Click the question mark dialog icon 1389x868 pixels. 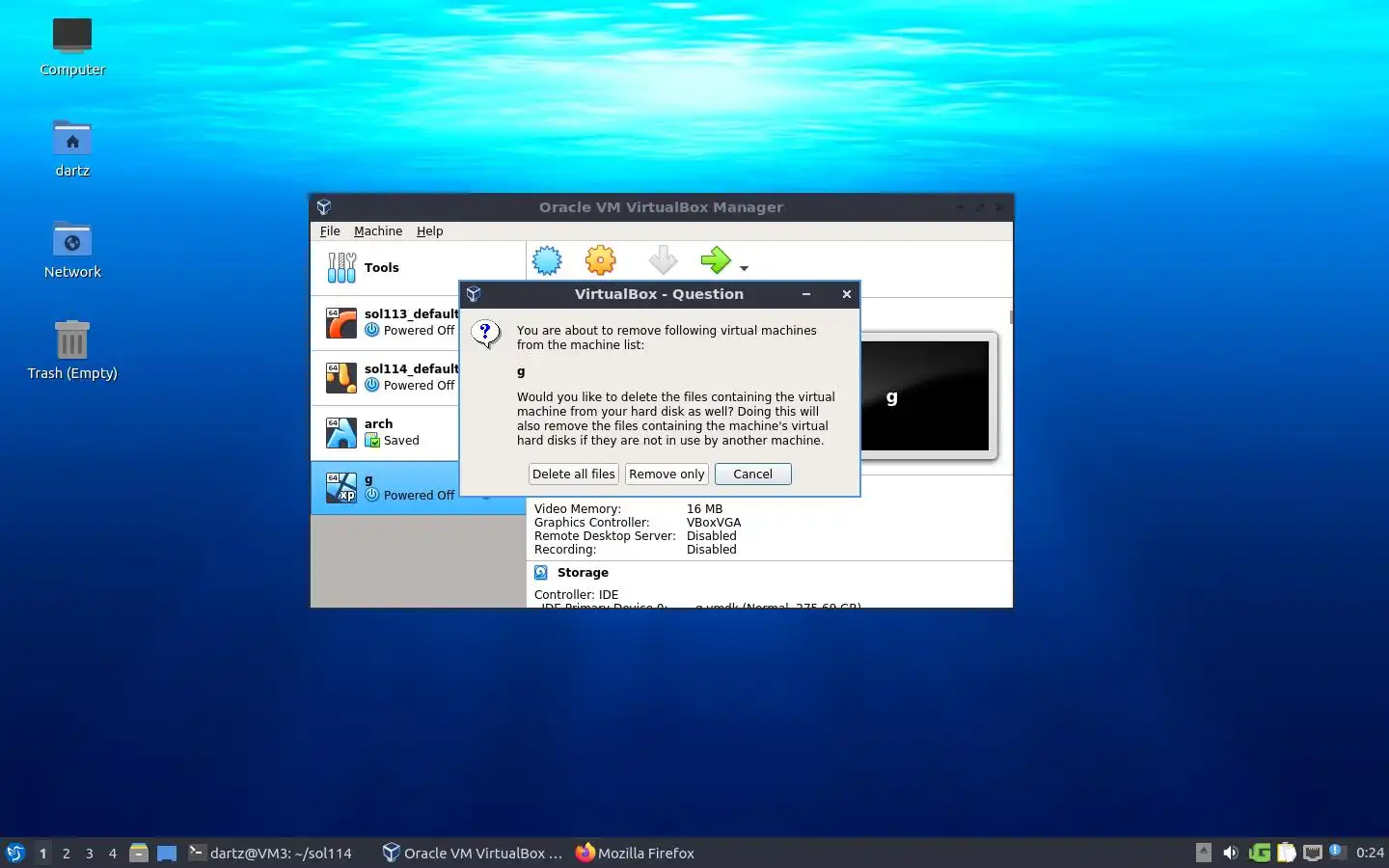coord(485,334)
